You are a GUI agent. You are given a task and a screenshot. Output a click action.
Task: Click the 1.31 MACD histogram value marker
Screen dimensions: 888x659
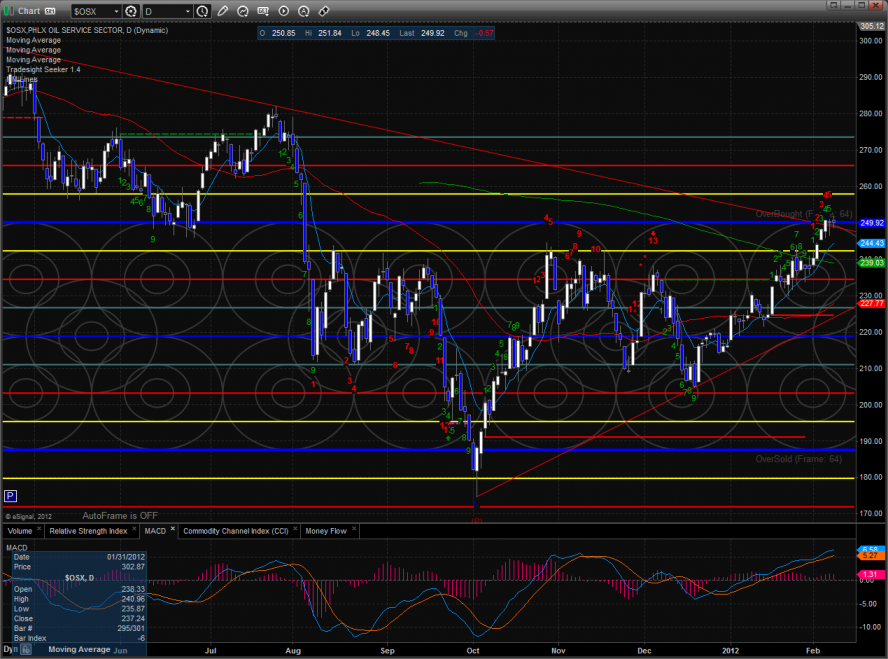click(x=870, y=574)
